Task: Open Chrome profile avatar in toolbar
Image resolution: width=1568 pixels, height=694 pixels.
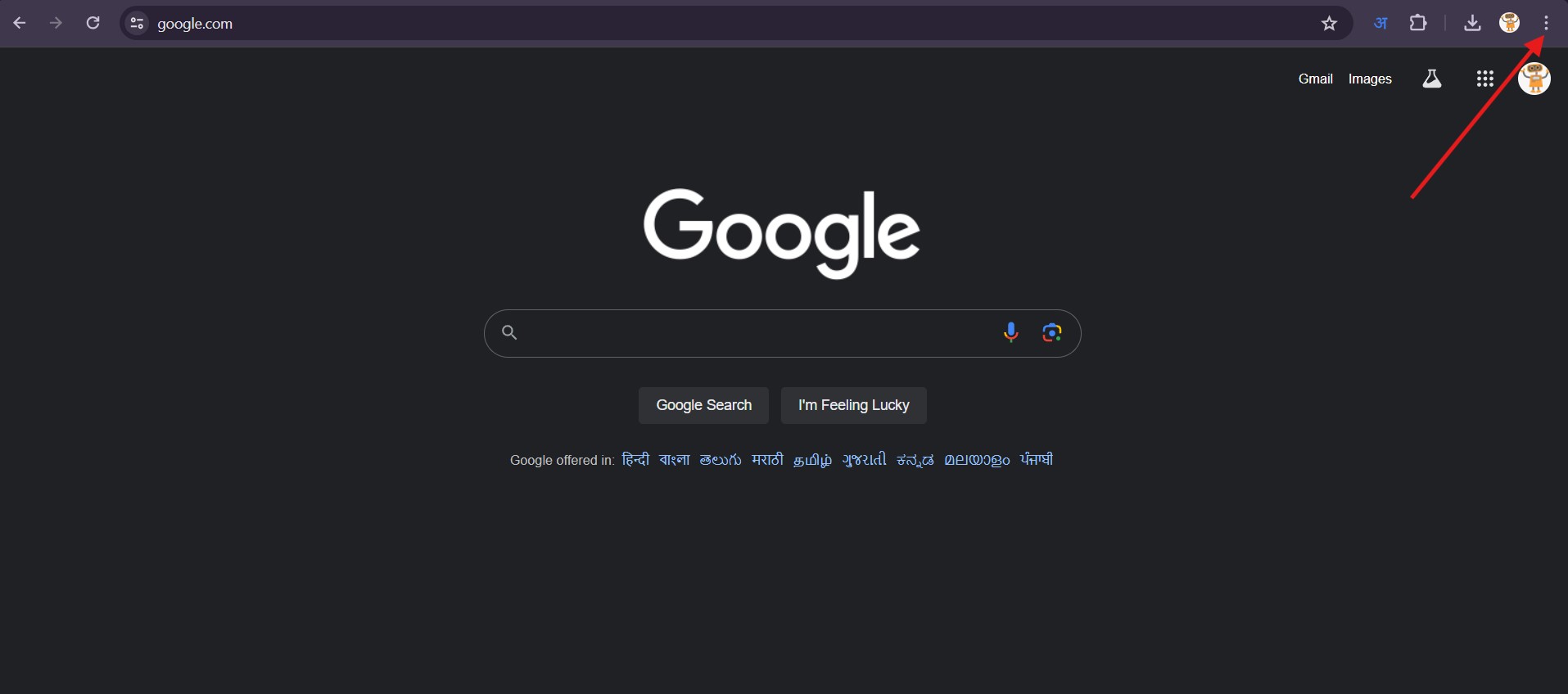Action: pos(1510,23)
